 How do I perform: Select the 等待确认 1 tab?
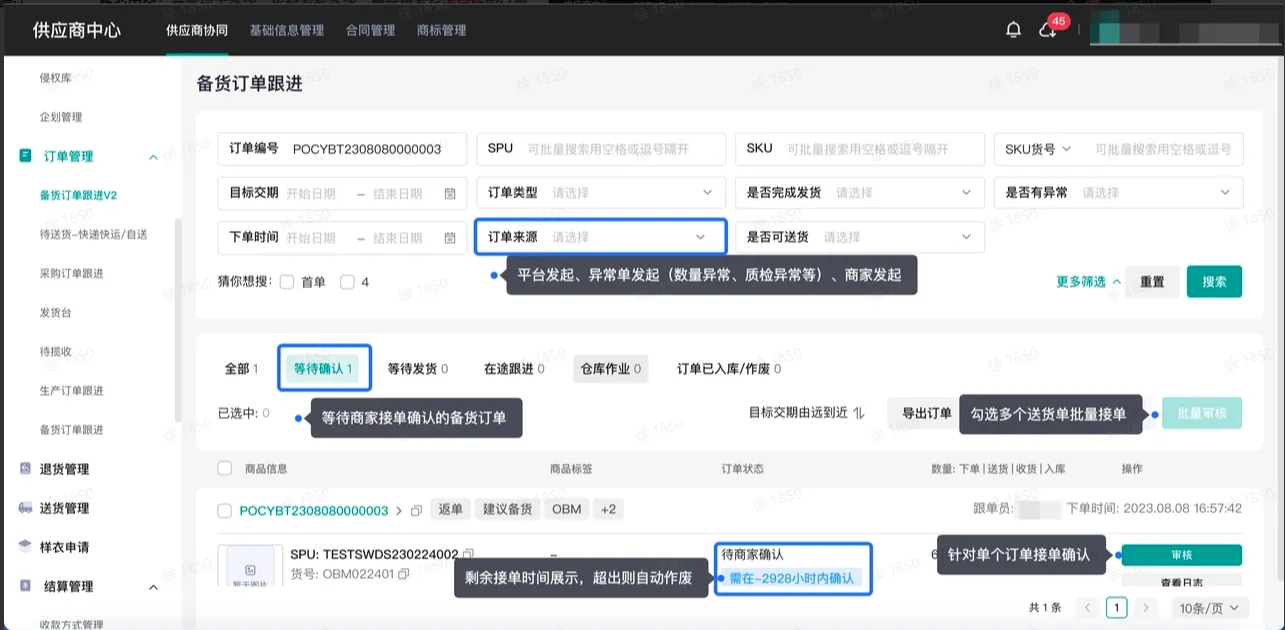(324, 369)
